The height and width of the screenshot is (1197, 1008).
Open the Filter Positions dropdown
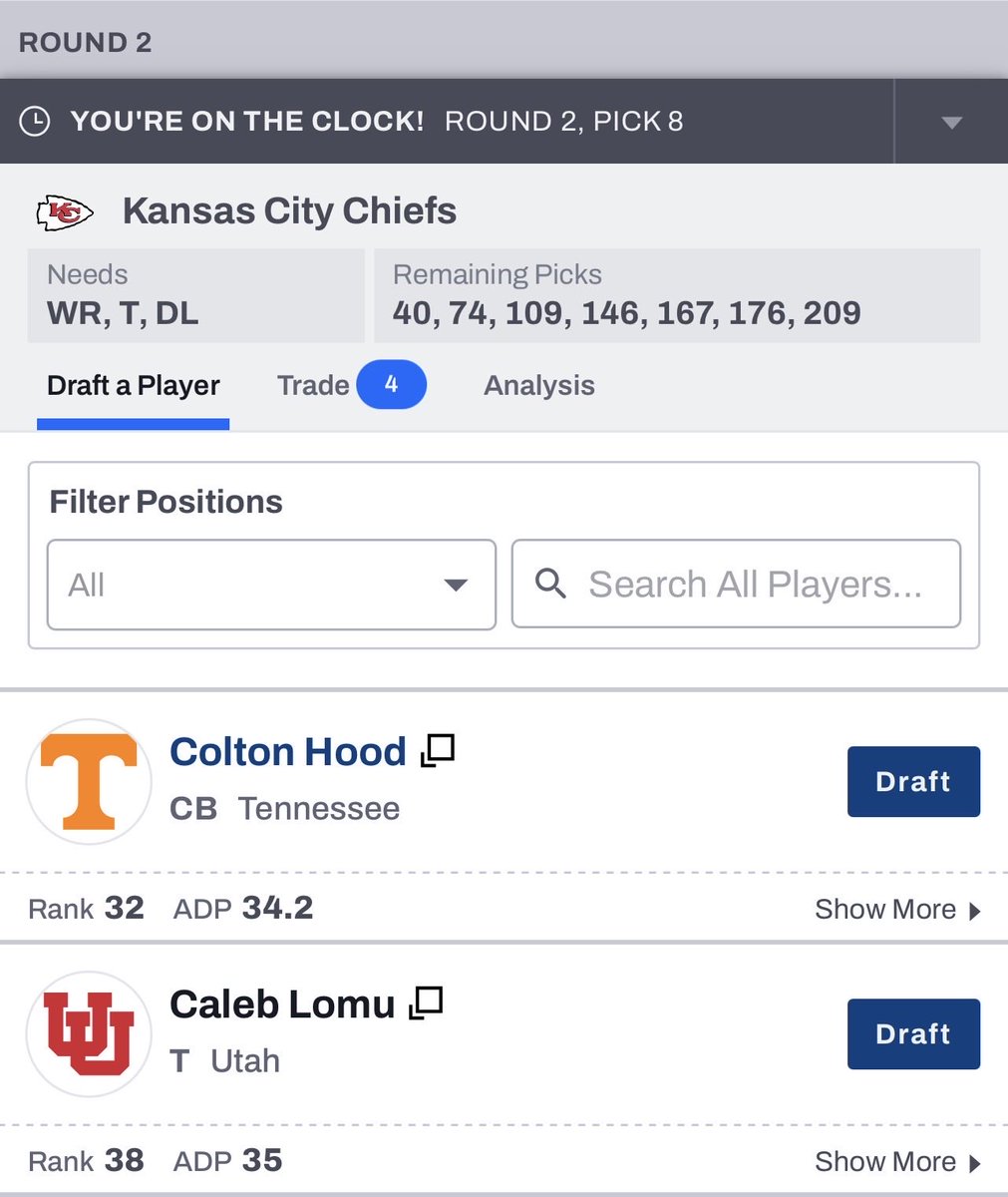point(271,585)
